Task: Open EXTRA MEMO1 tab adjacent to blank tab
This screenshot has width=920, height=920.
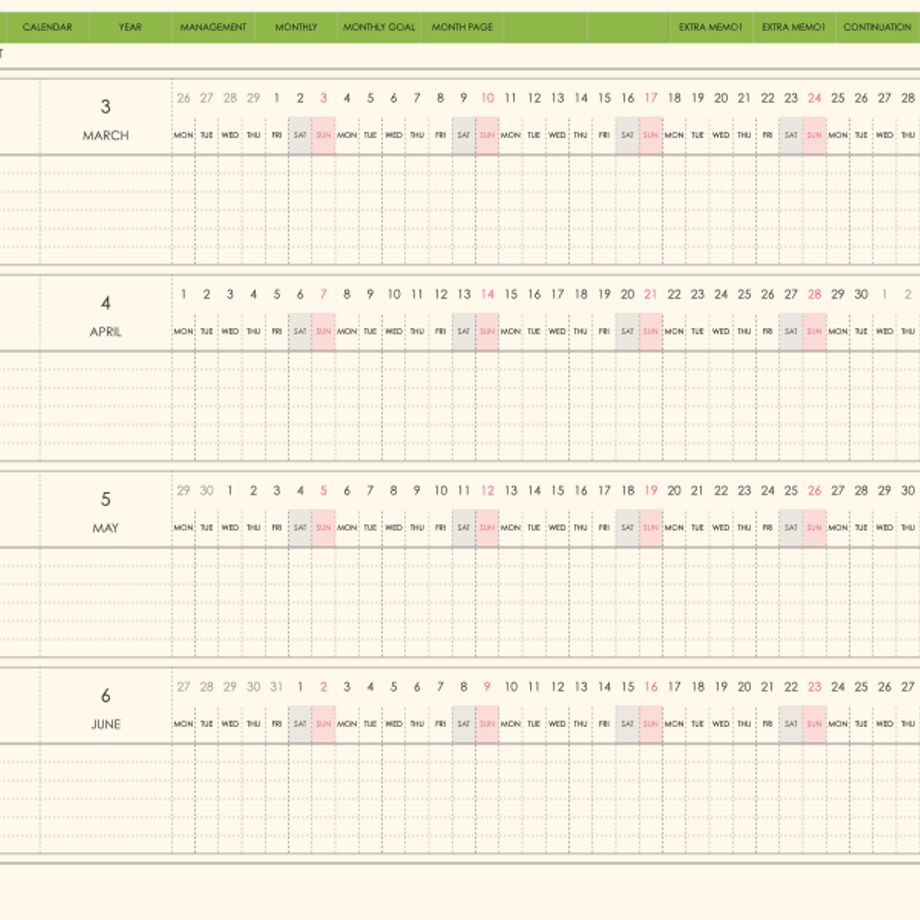Action: [711, 27]
